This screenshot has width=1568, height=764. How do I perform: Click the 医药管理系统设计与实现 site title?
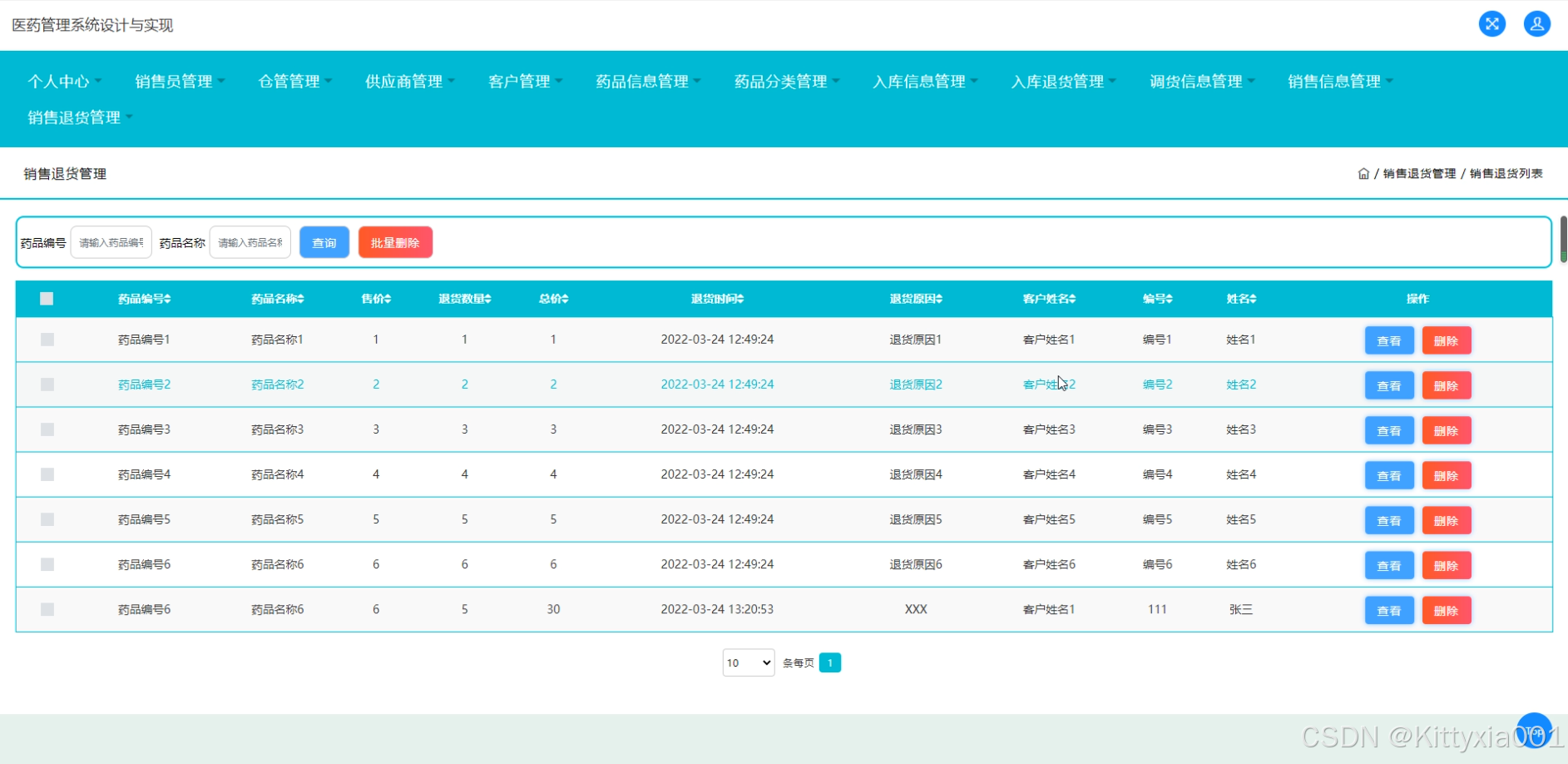tap(92, 25)
